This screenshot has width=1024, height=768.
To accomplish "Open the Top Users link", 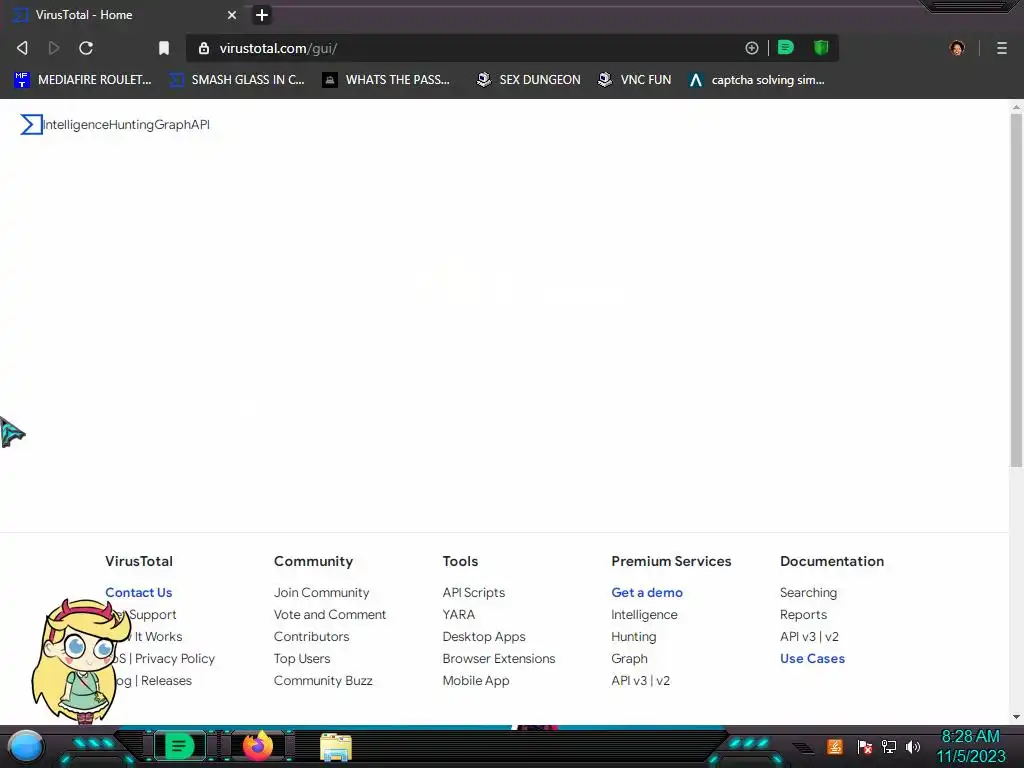I will [x=302, y=658].
